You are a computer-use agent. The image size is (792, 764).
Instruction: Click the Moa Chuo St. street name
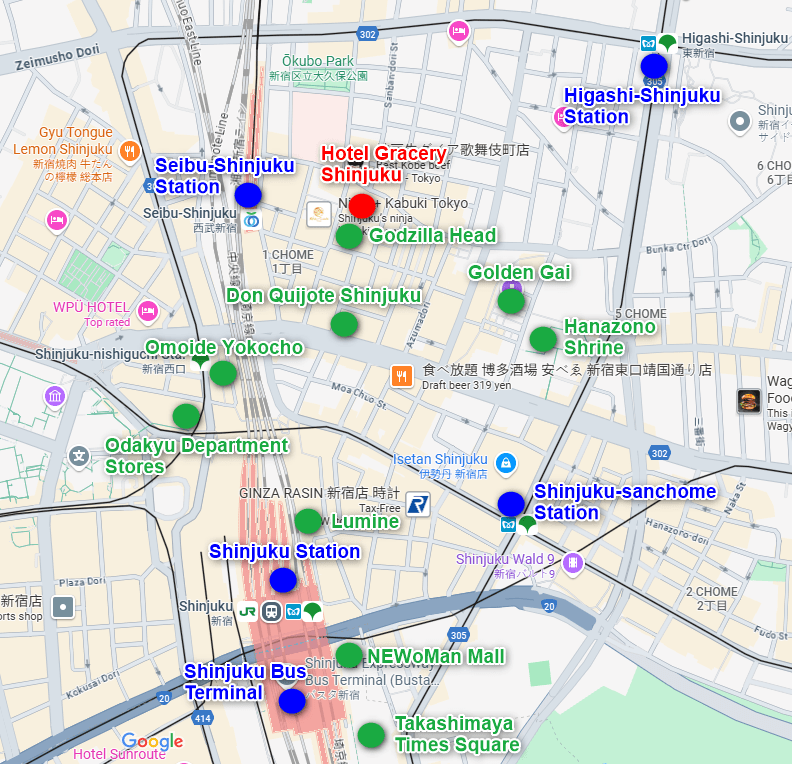point(359,395)
